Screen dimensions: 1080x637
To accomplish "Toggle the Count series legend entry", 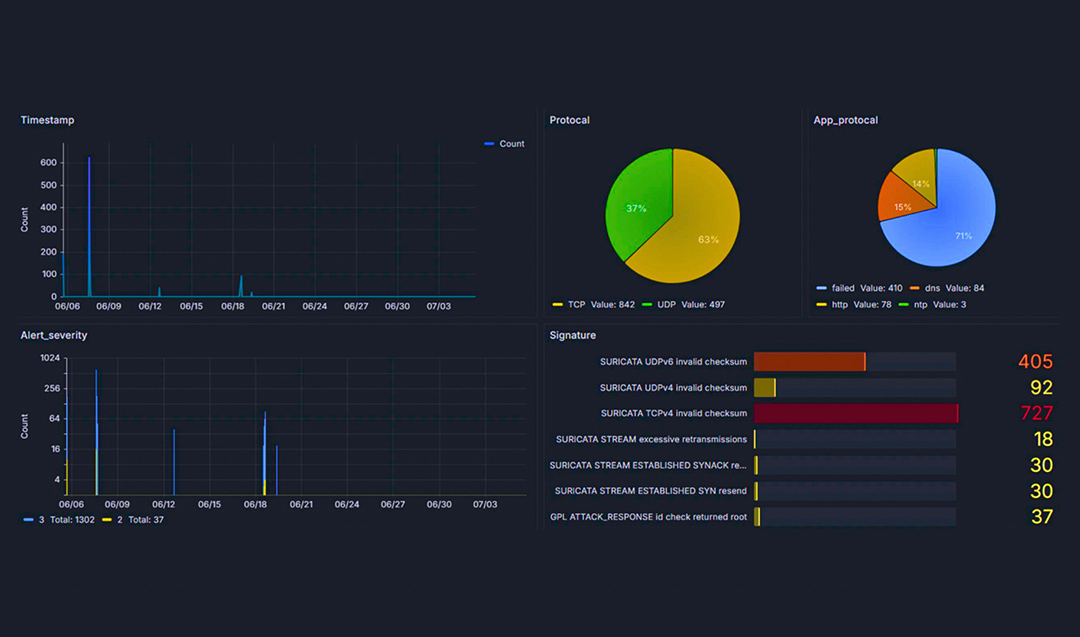I will [504, 144].
